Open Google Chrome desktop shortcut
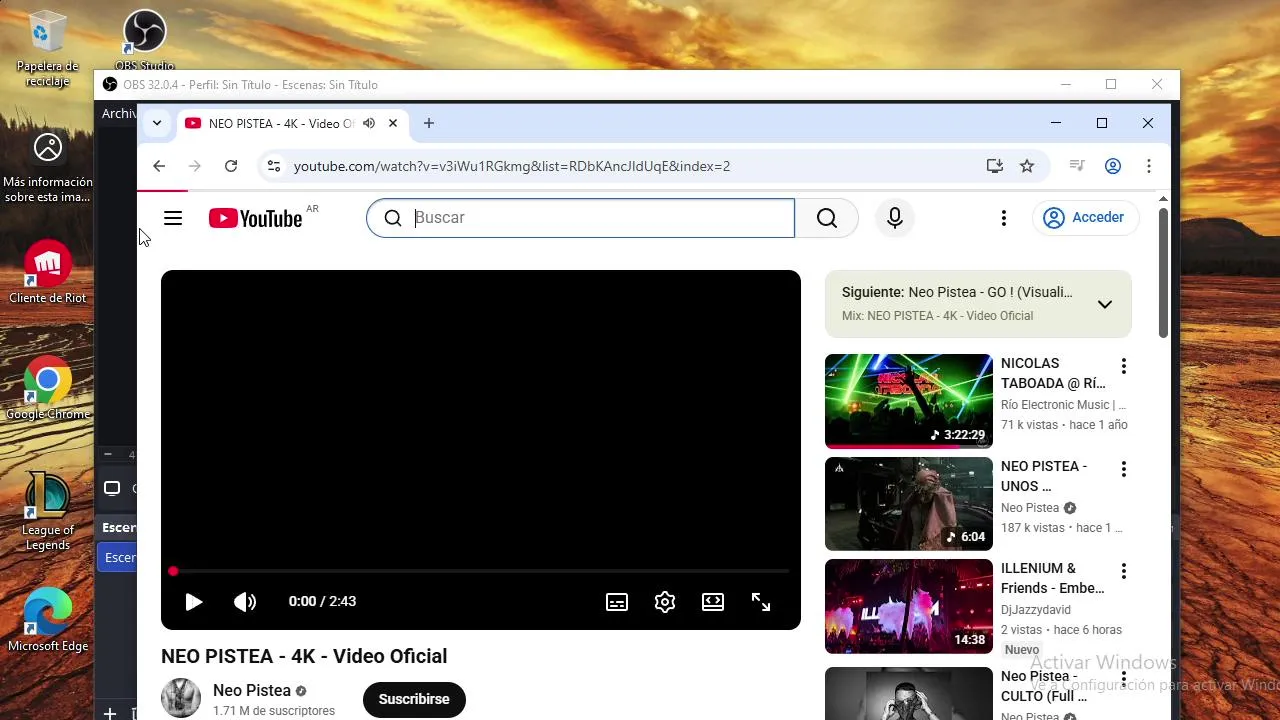Screen dimensions: 1280x720 (47, 389)
